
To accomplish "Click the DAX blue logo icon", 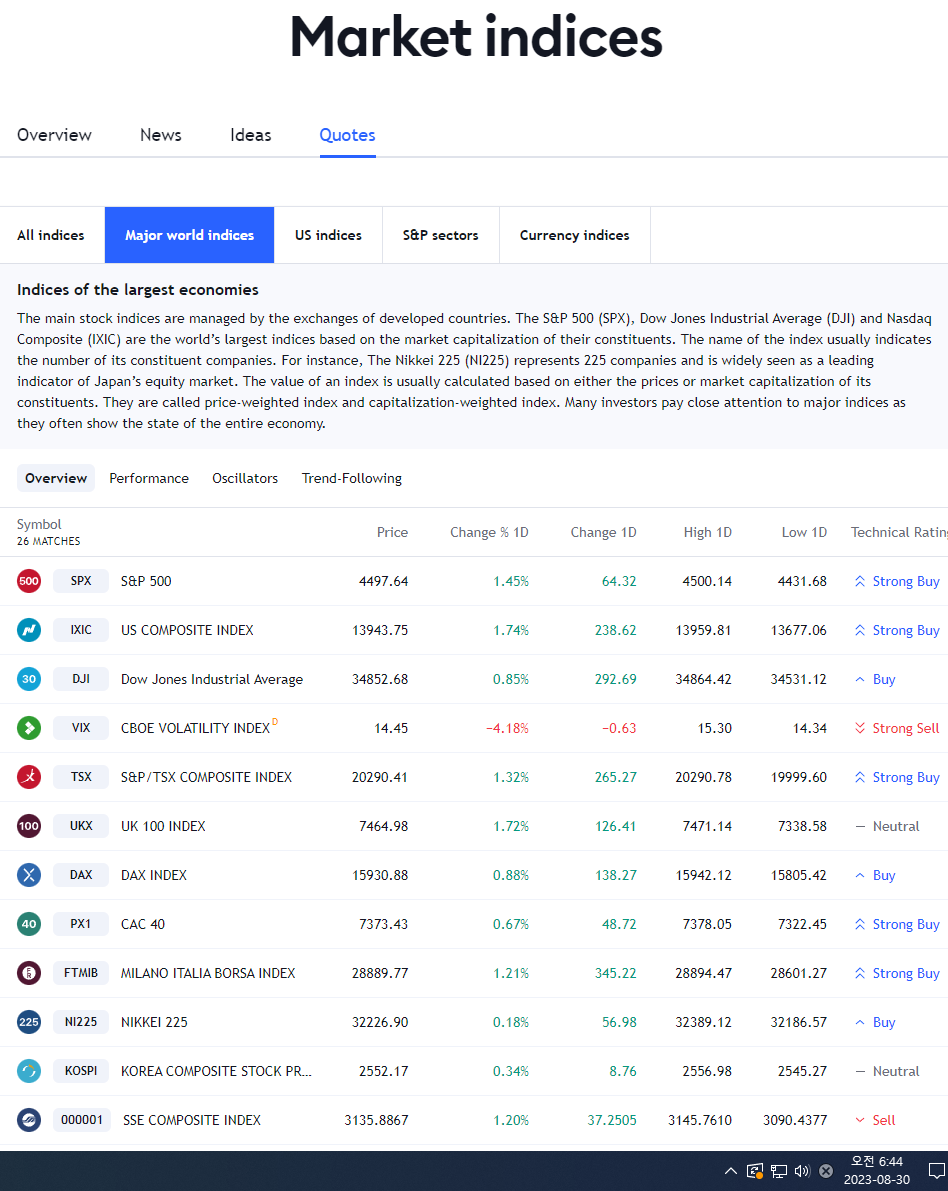I will [29, 875].
